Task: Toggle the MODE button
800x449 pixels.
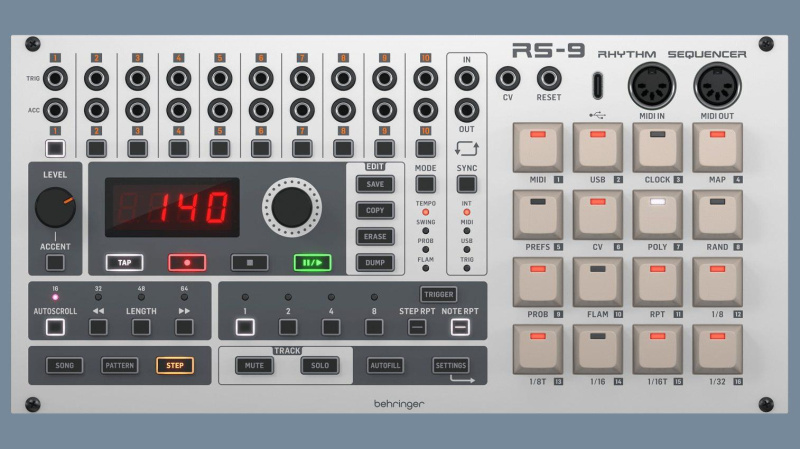Action: (x=425, y=184)
